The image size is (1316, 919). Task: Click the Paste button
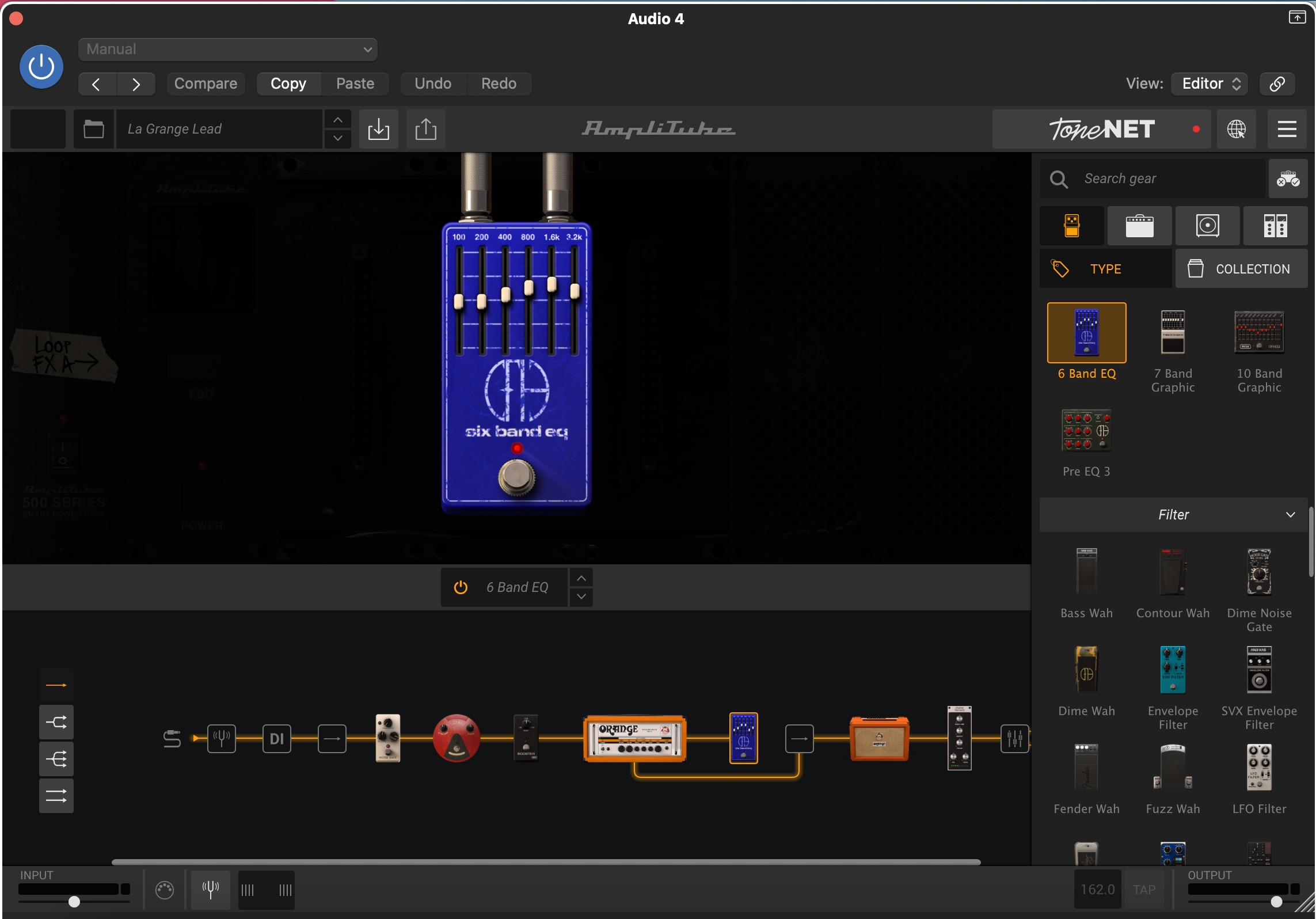pos(355,84)
